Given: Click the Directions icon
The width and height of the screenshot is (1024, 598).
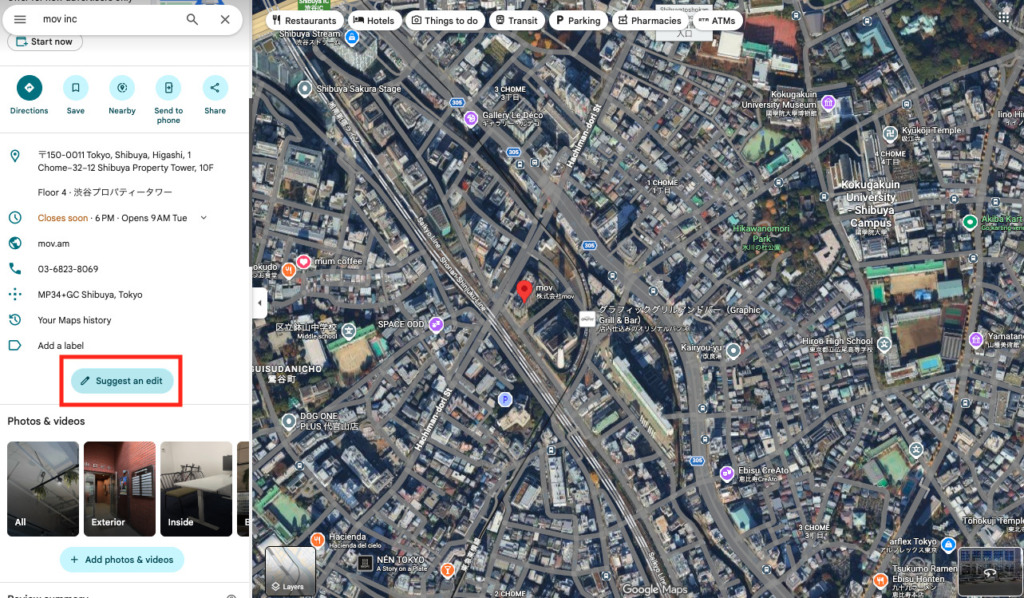Looking at the screenshot, I should pyautogui.click(x=29, y=88).
